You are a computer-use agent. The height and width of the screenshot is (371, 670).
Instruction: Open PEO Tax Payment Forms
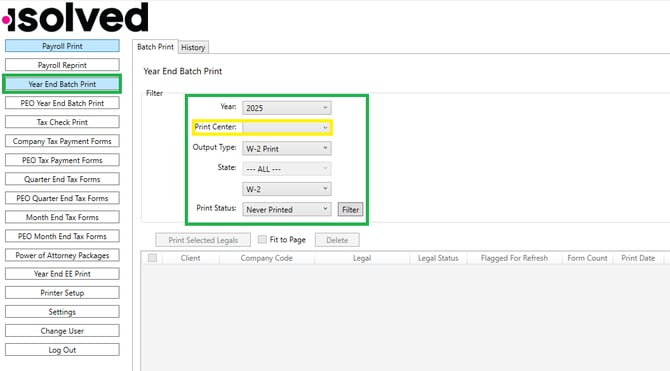[62, 160]
